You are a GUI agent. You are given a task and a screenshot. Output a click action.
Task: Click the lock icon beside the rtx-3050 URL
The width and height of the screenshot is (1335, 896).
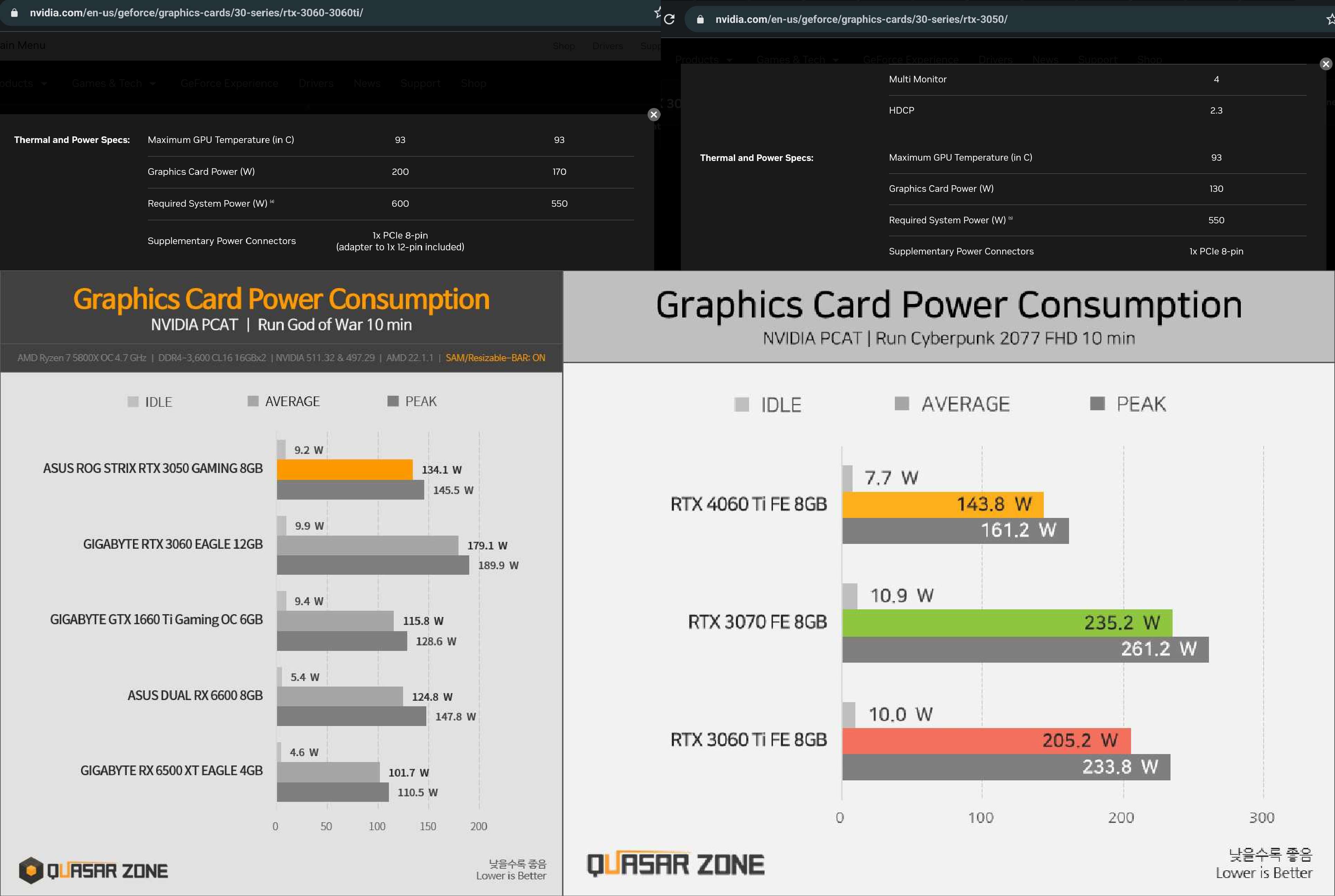(x=700, y=19)
